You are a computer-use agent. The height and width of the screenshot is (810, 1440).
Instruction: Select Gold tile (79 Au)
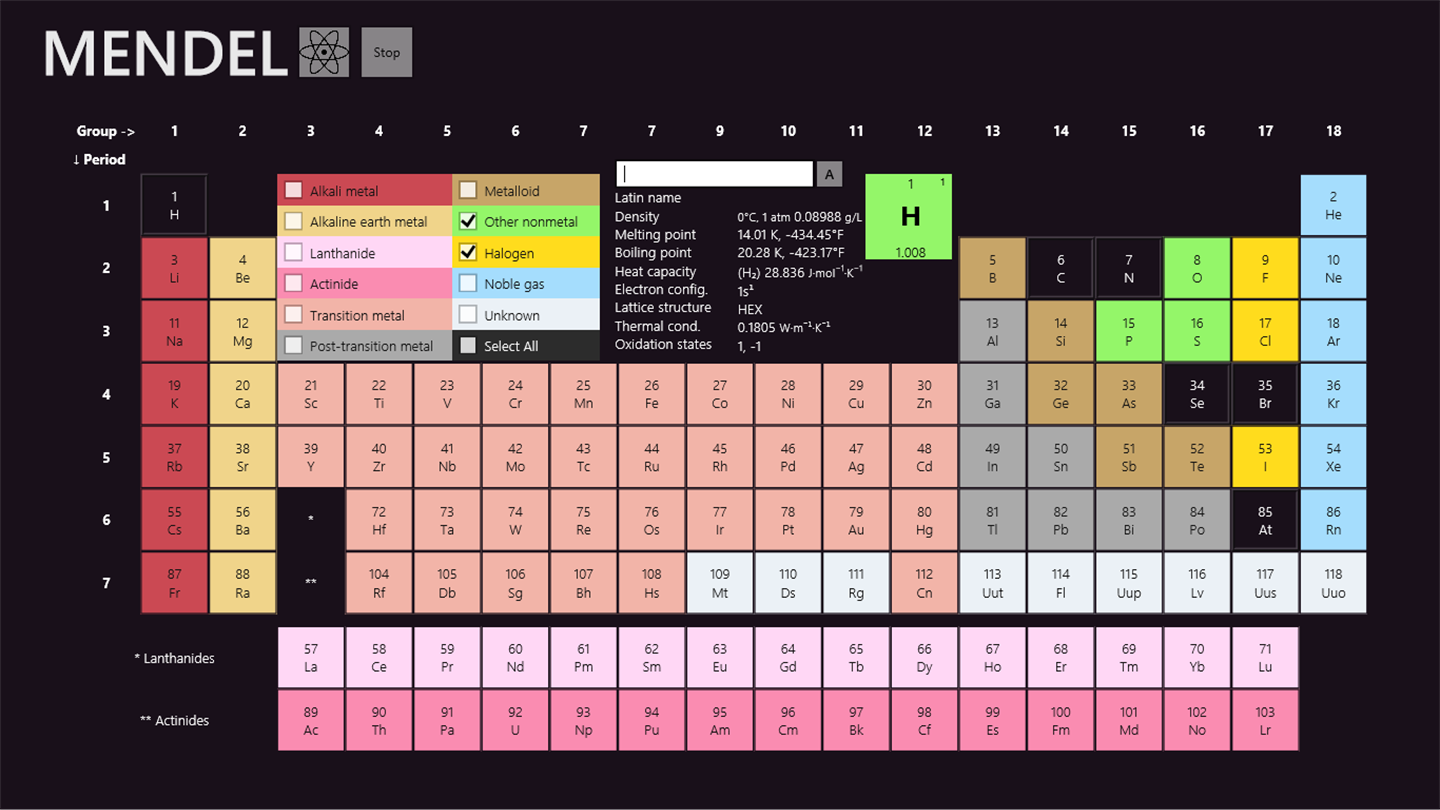856,520
